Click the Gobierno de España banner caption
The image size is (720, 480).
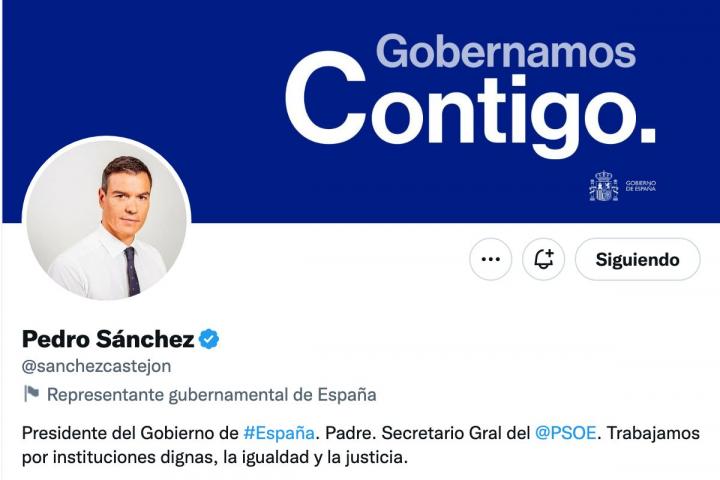coord(640,186)
